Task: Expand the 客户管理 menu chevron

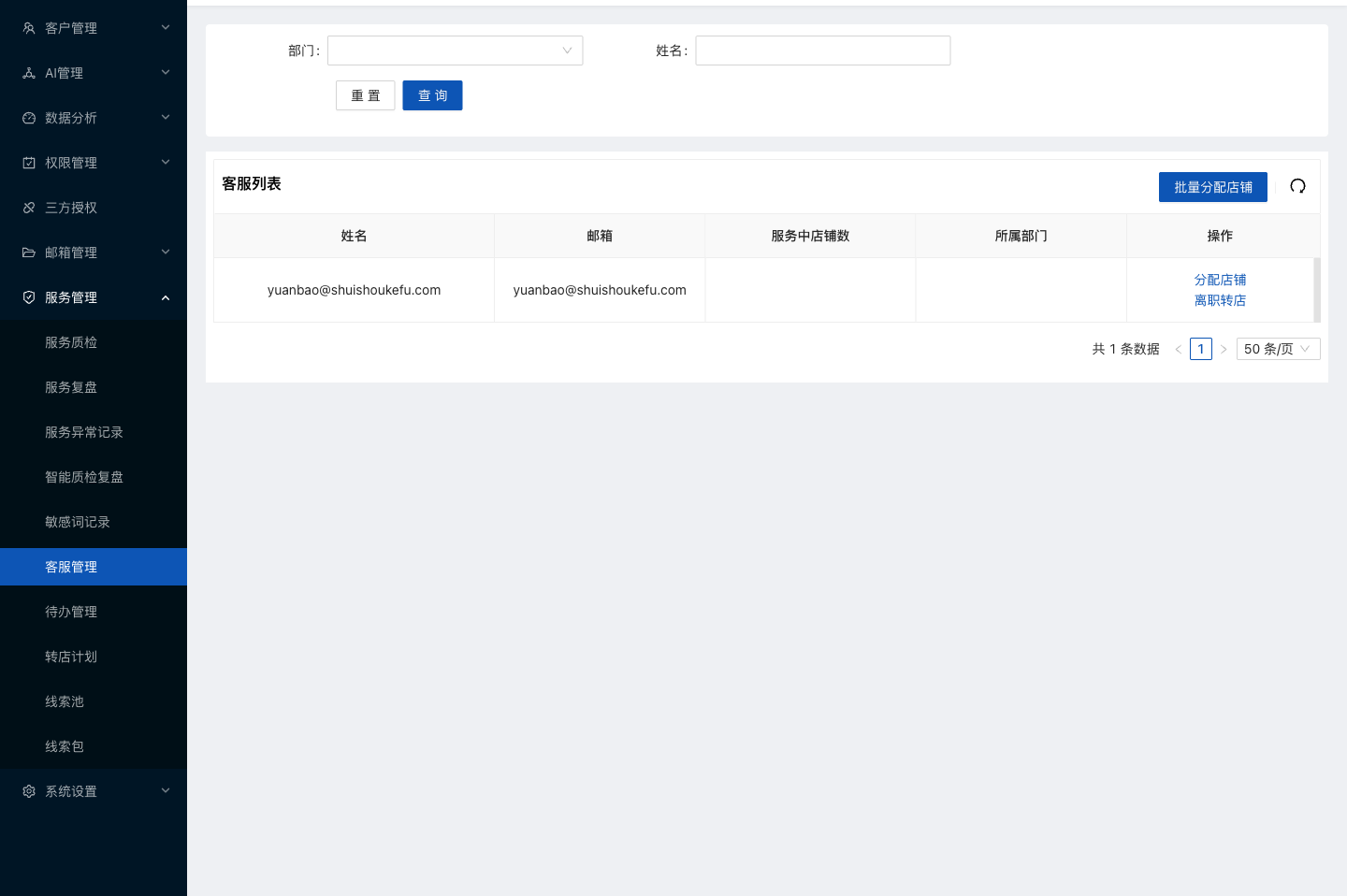Action: click(166, 28)
